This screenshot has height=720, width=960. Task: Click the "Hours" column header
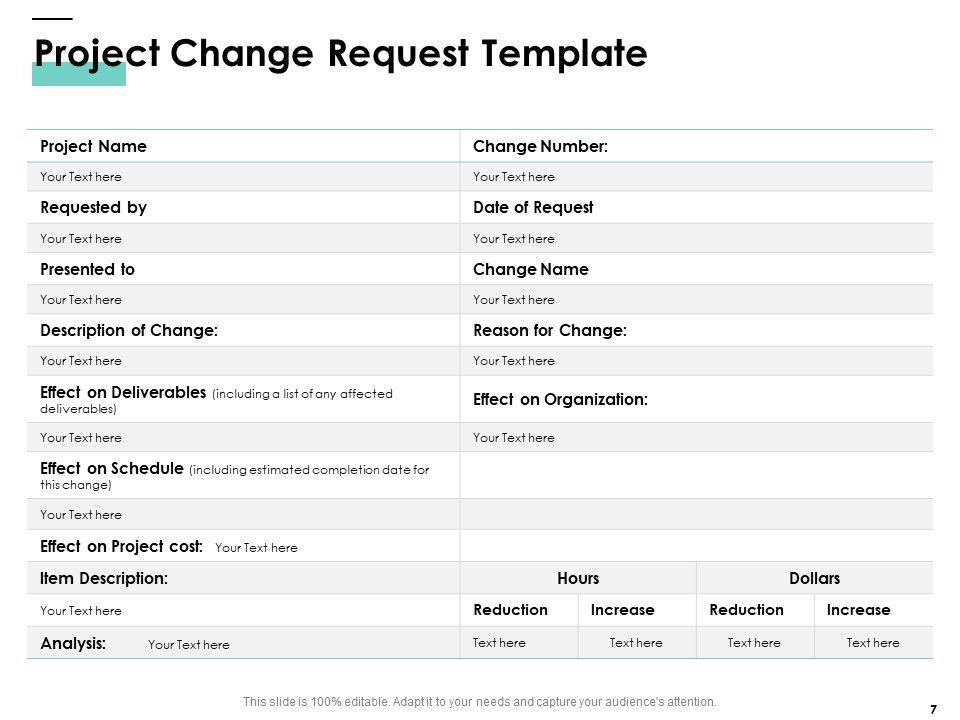coord(578,578)
